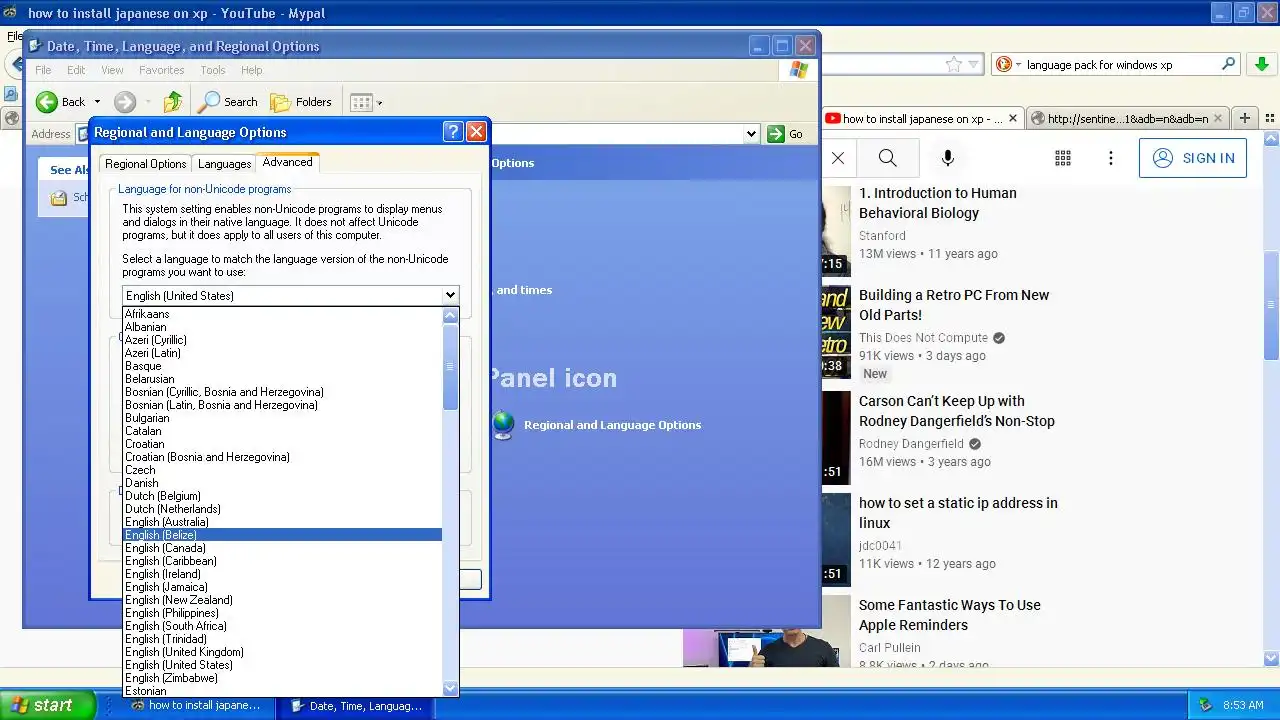Toggle the Folders pane button
The height and width of the screenshot is (720, 1280).
(x=301, y=102)
